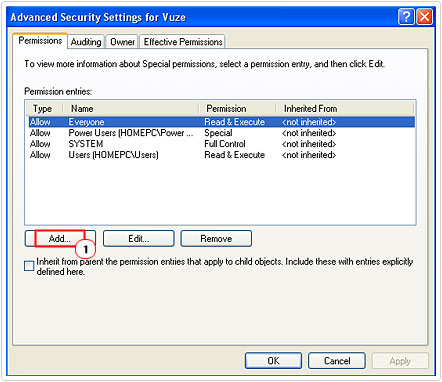Click the Special permission cell
Image resolution: width=442 pixels, height=382 pixels.
[x=218, y=133]
